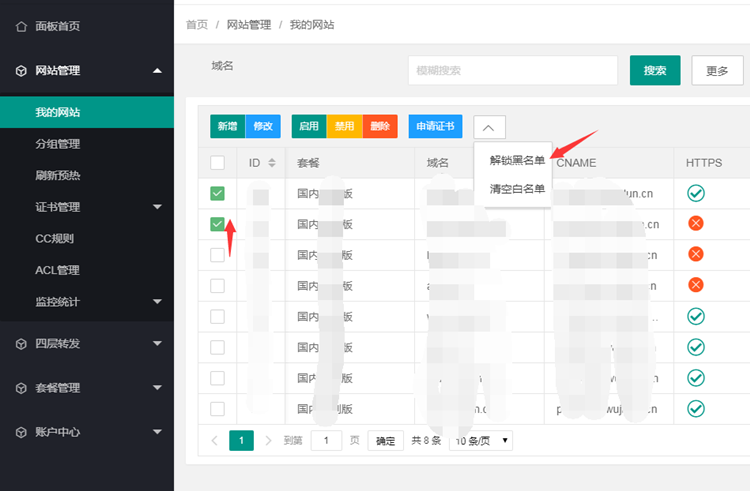Click the orange HTTPS cross in second row

(x=696, y=224)
